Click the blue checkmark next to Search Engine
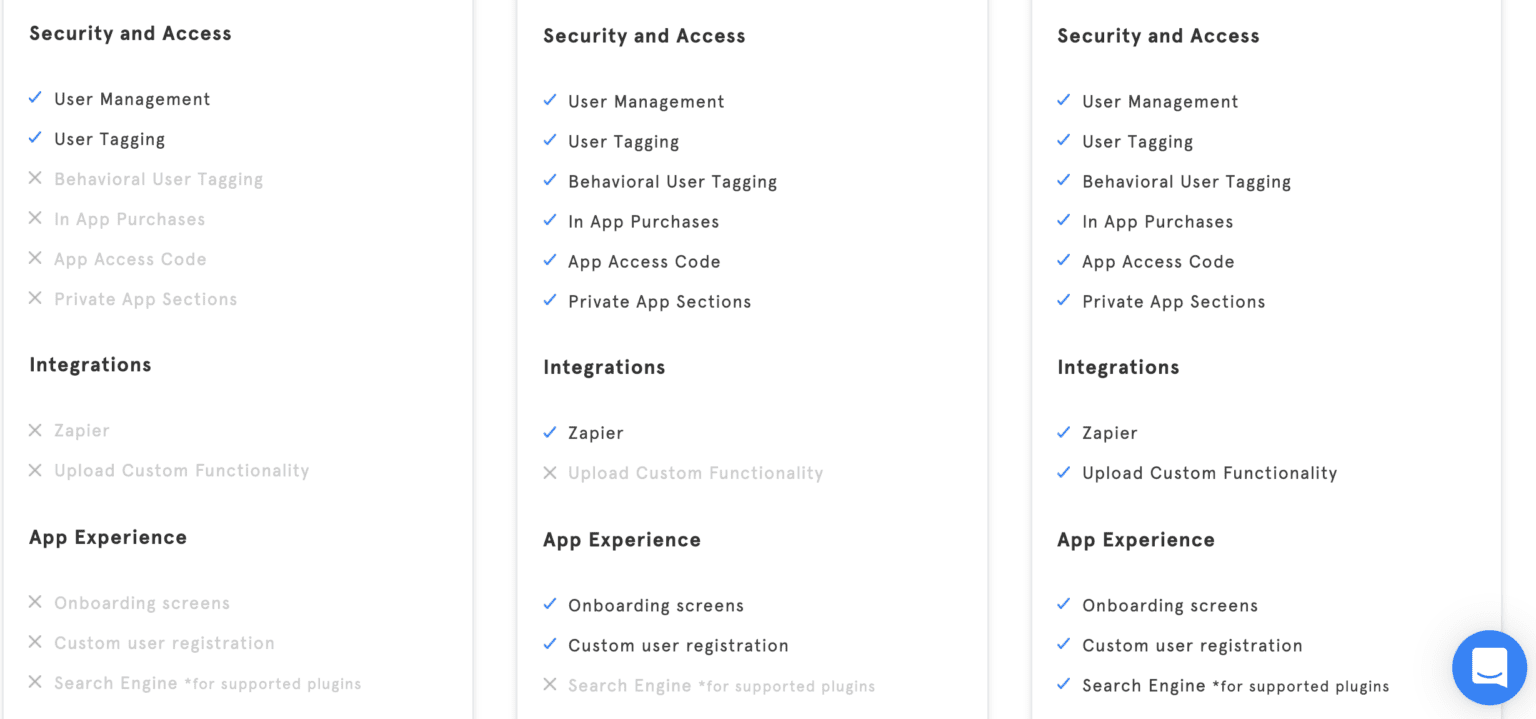The image size is (1536, 719). point(1063,685)
